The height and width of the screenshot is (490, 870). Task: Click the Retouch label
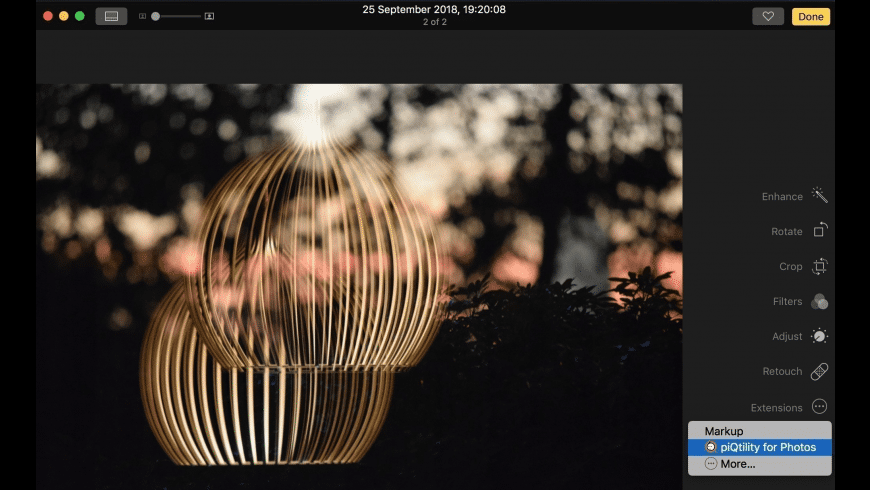click(x=782, y=371)
